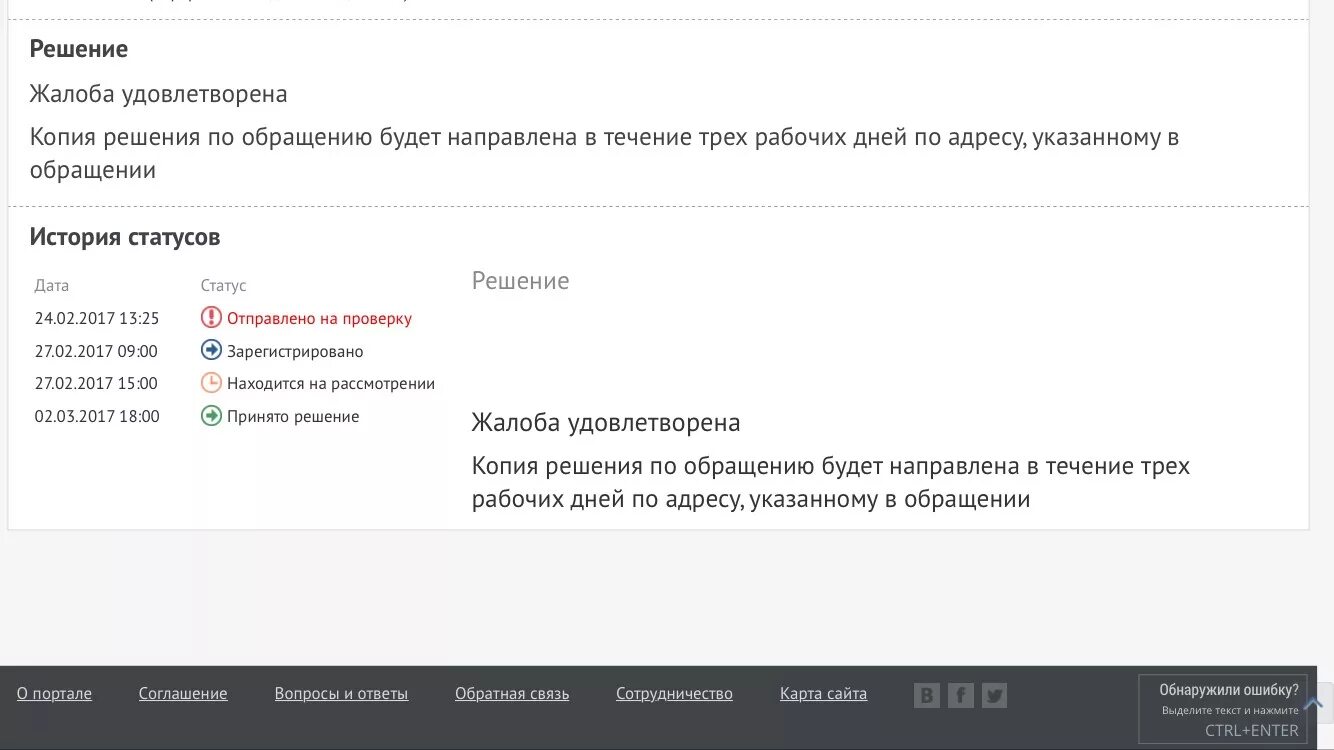Click the date '24.02.2017 13:25'

97,319
